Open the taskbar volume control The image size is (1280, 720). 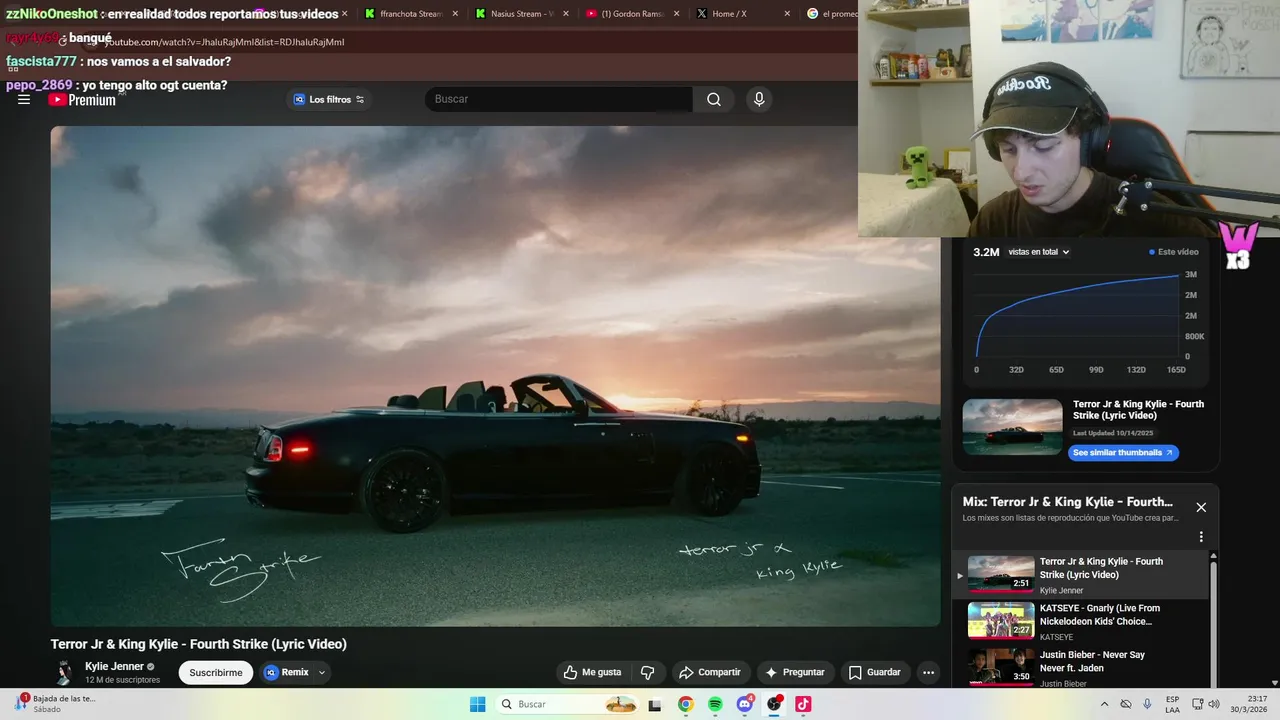(x=1214, y=704)
